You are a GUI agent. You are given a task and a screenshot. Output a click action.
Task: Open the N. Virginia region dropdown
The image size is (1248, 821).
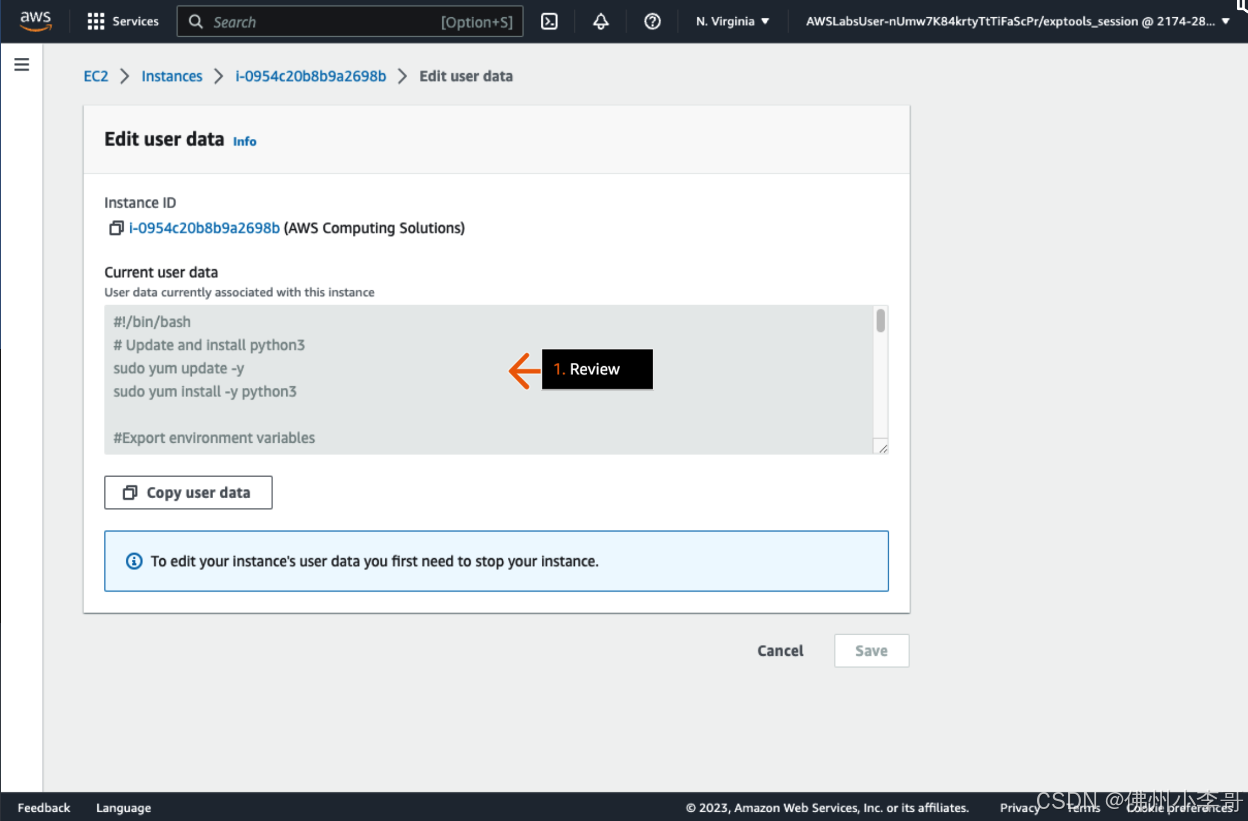point(733,21)
